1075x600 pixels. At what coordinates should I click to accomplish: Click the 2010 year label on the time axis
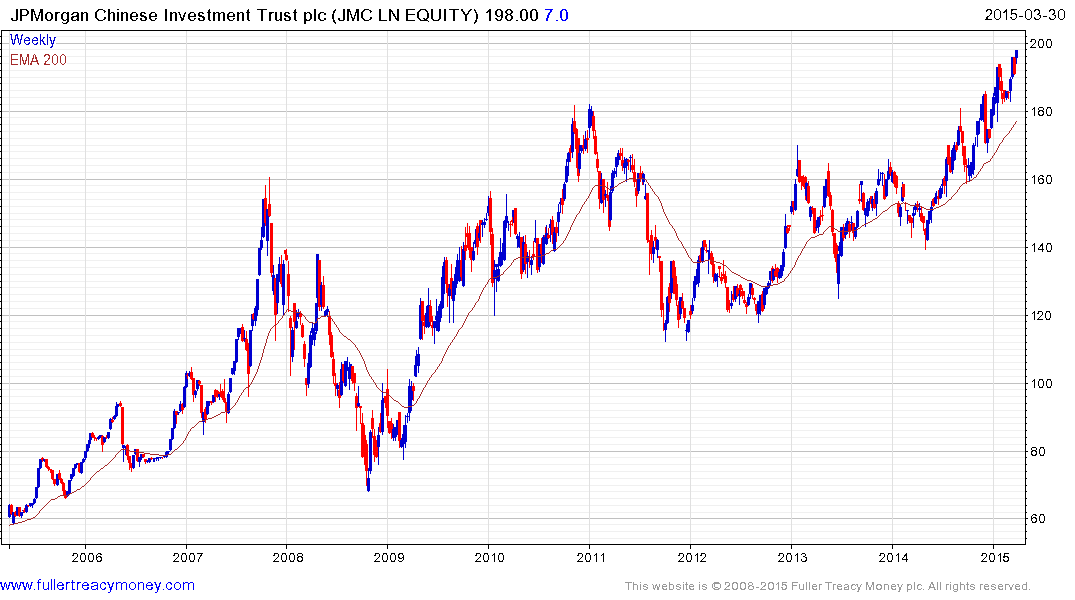(x=490, y=557)
